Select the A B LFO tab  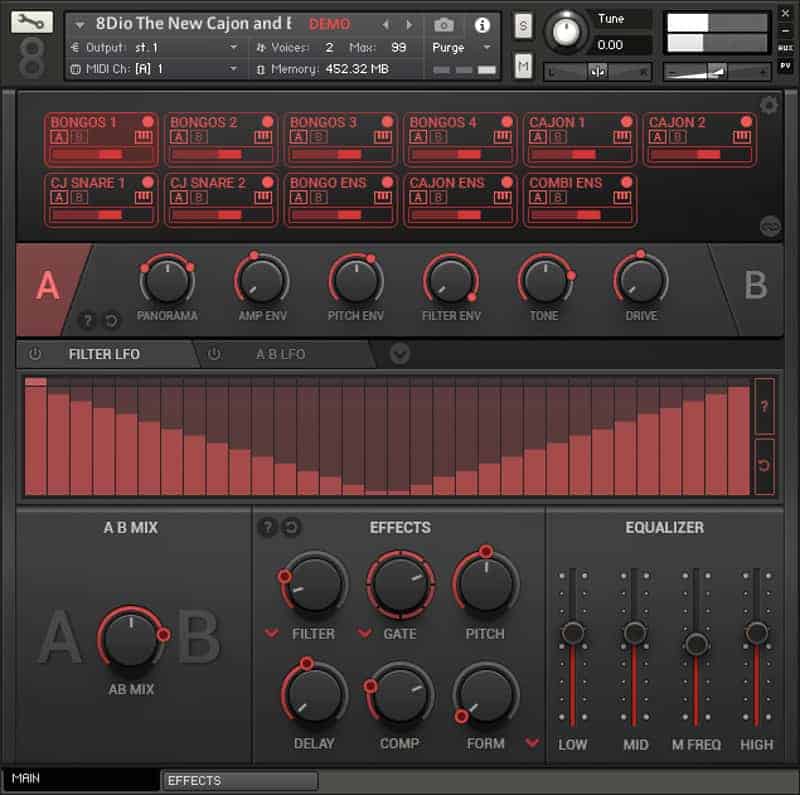[x=281, y=354]
